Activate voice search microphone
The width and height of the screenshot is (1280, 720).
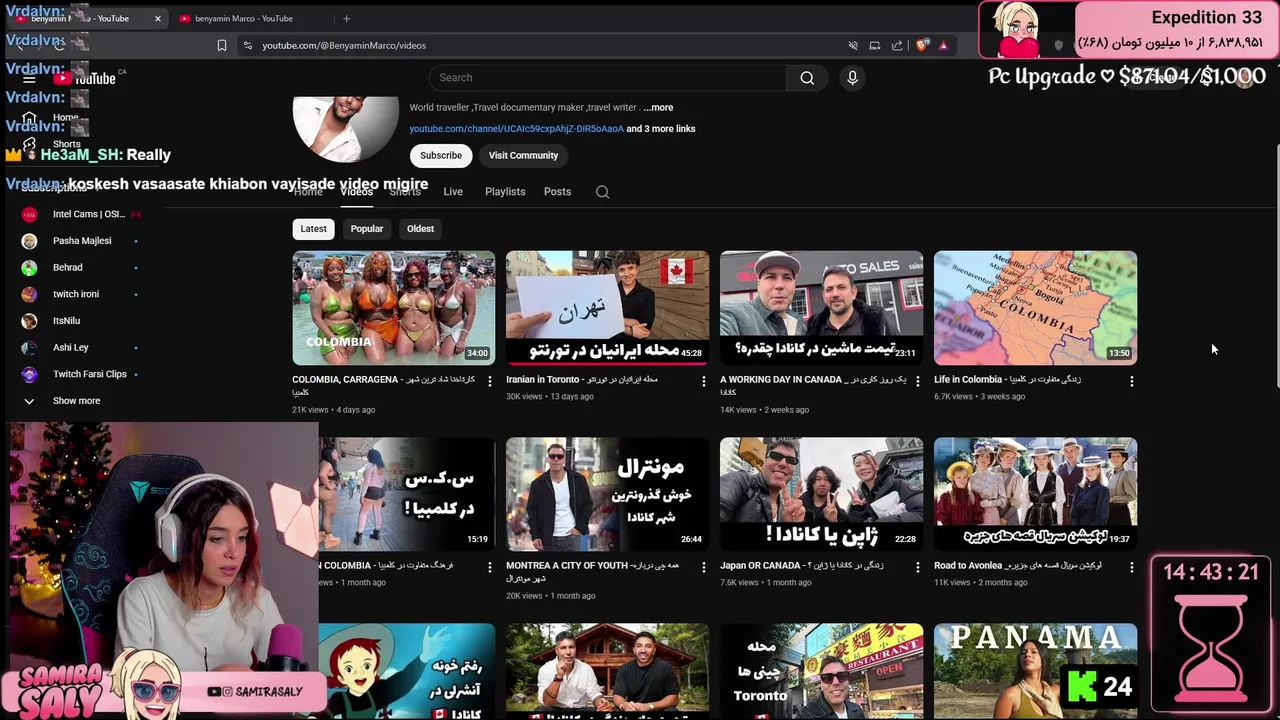coord(852,78)
